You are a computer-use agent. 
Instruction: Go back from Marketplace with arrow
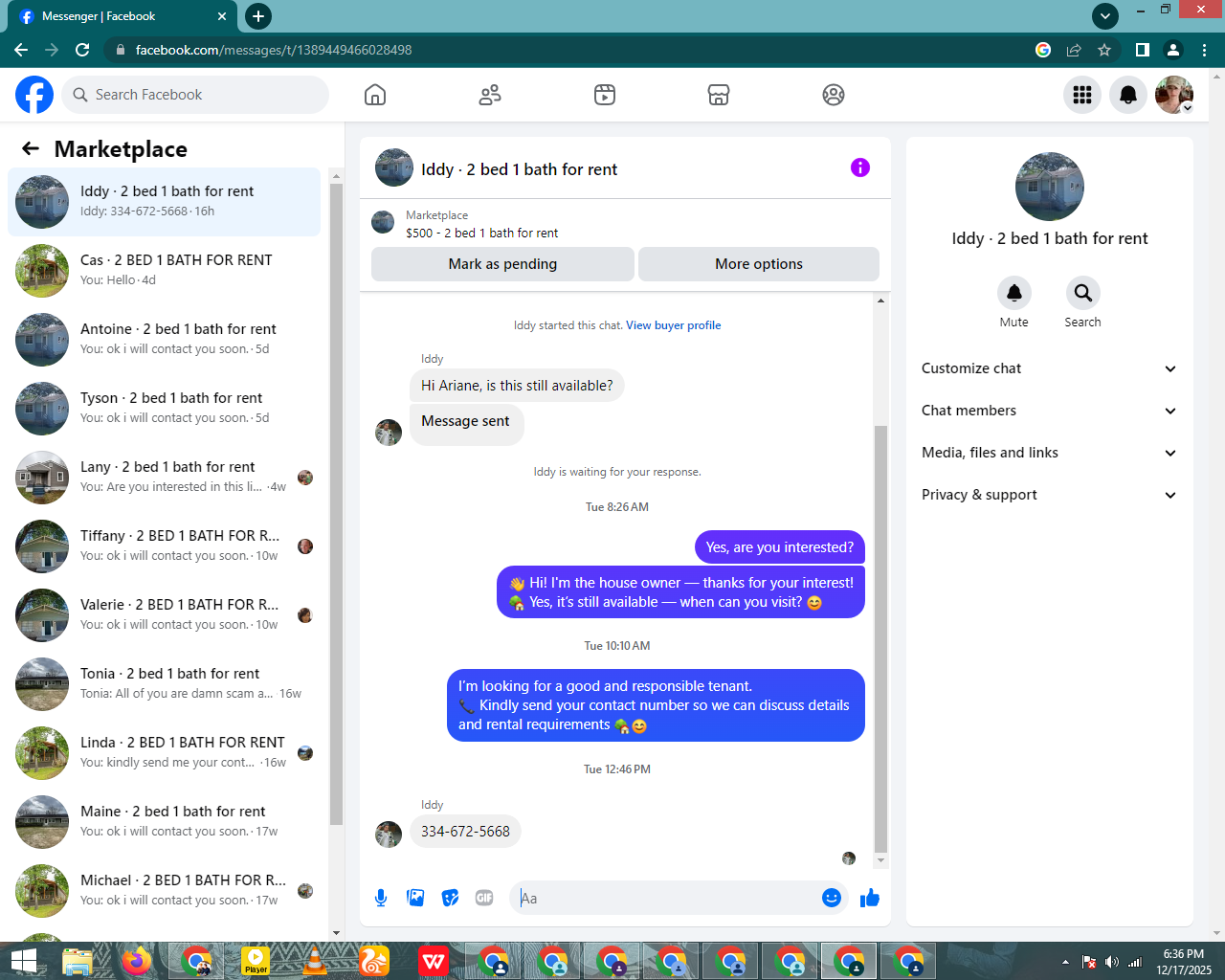(31, 148)
